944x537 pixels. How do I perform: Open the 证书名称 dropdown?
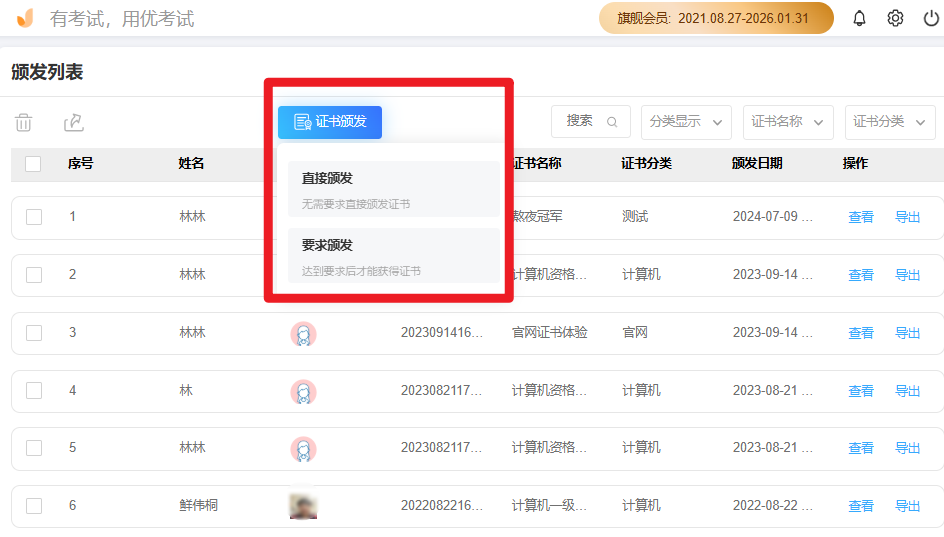pos(788,122)
